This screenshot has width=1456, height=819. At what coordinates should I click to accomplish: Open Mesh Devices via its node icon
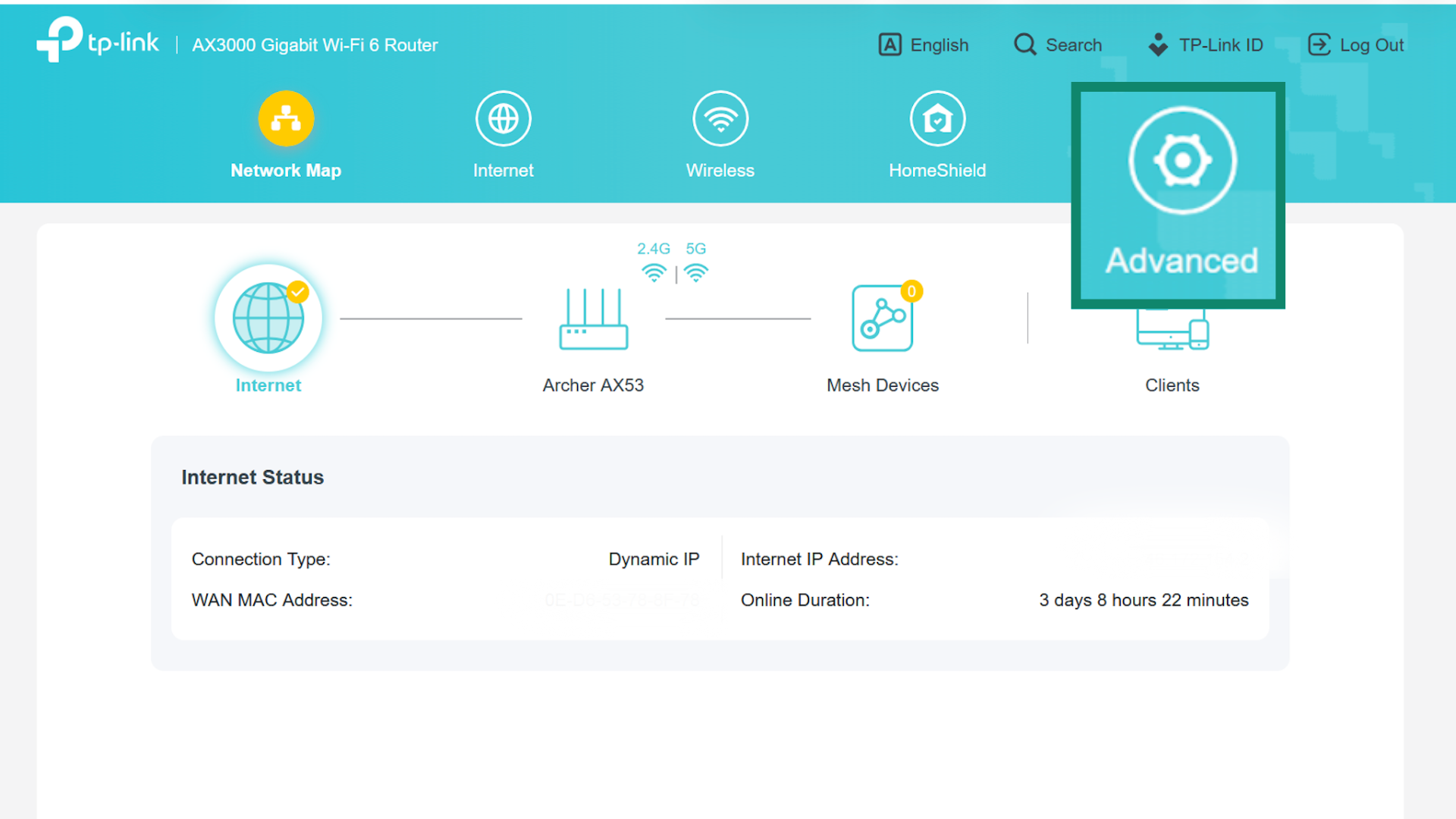pyautogui.click(x=883, y=318)
